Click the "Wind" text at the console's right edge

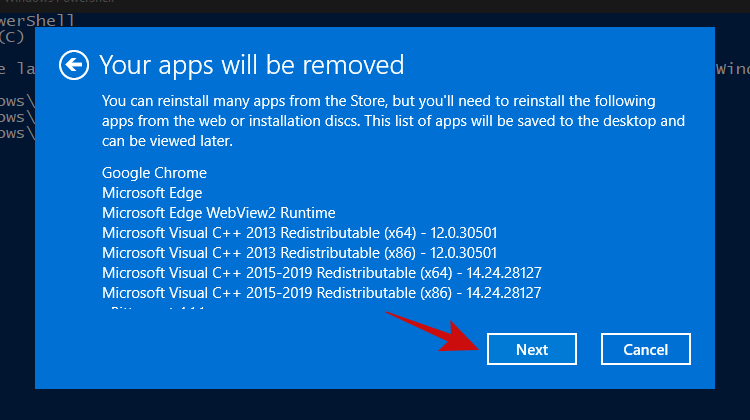point(732,69)
